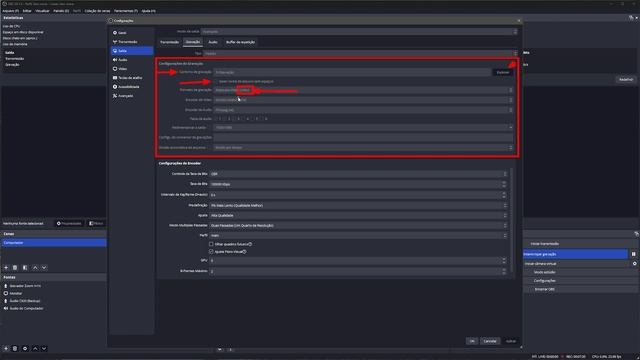
Task: Open the Controle da Taxa de Bits dropdown
Action: tap(358, 174)
